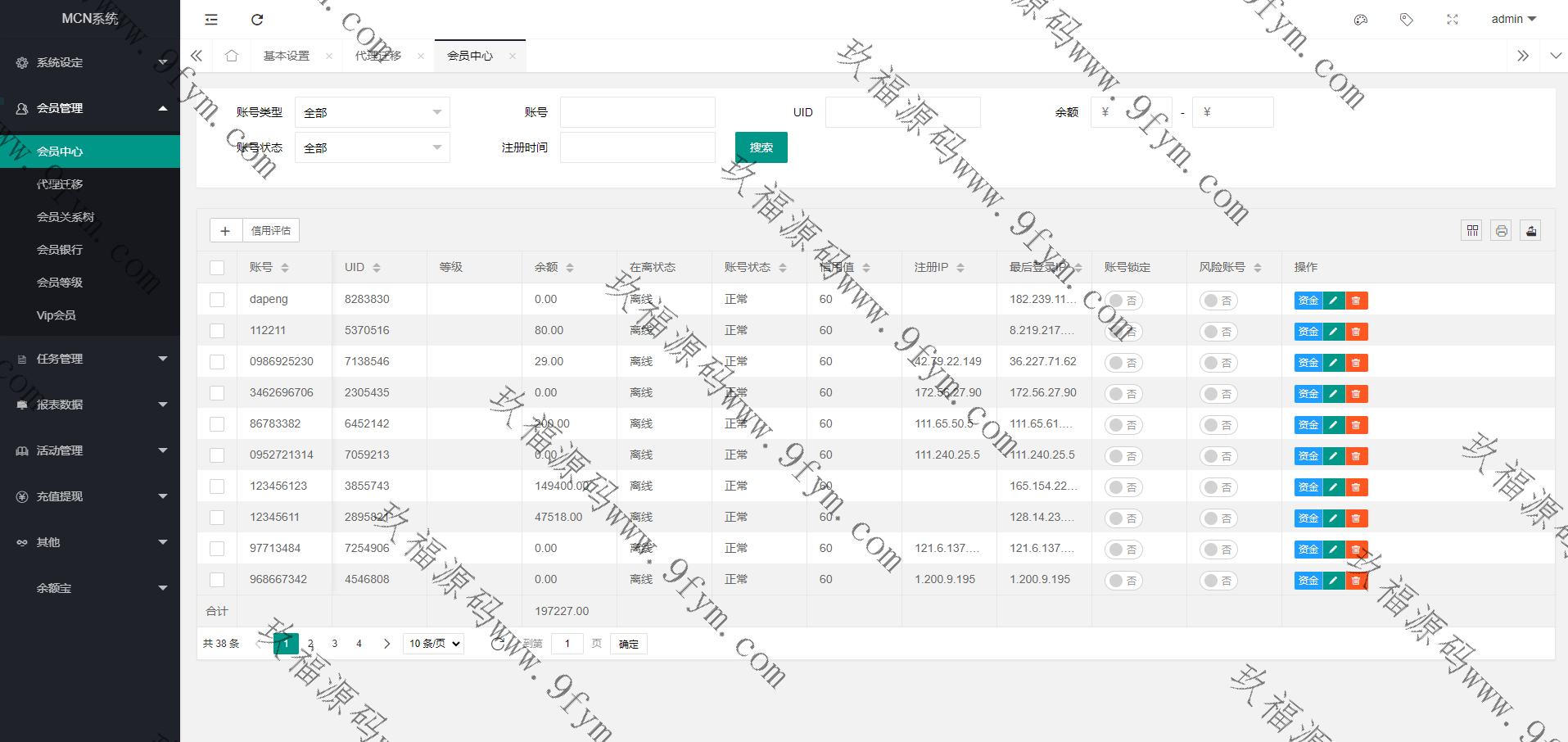Toggle risk account switch for 86783382

1218,425
